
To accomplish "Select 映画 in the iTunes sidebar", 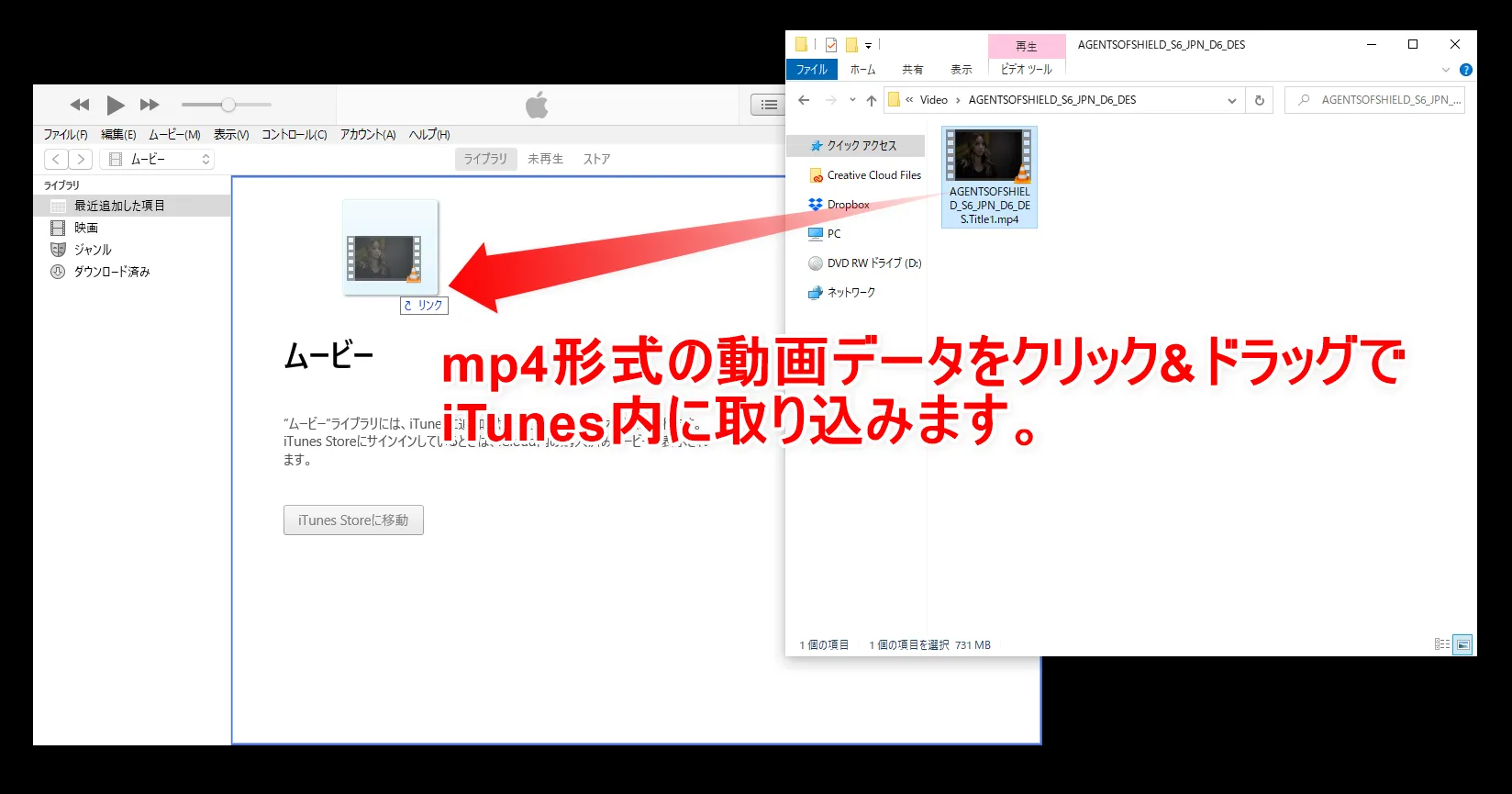I will [132, 228].
